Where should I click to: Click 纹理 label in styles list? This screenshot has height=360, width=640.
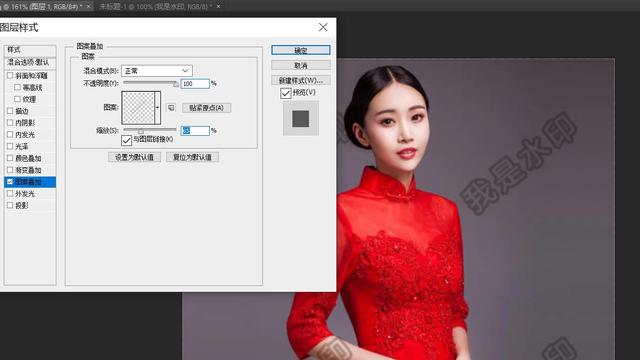point(29,100)
